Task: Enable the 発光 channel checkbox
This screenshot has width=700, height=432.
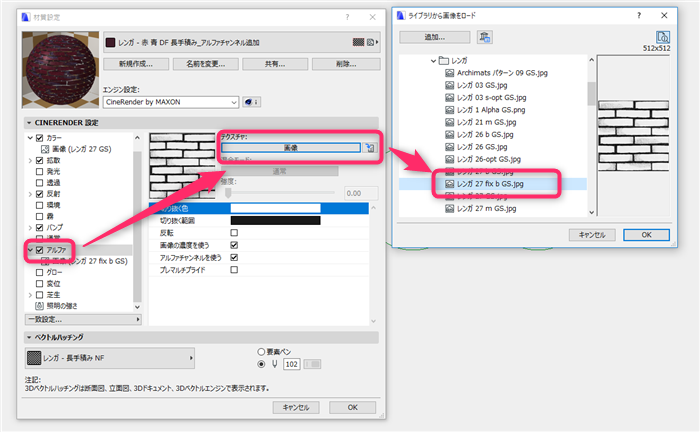Action: (39, 171)
